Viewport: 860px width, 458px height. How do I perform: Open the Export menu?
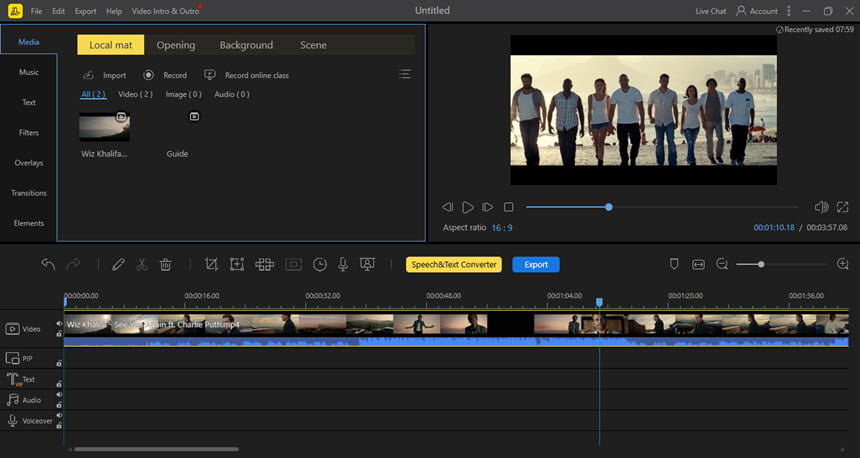(x=86, y=11)
